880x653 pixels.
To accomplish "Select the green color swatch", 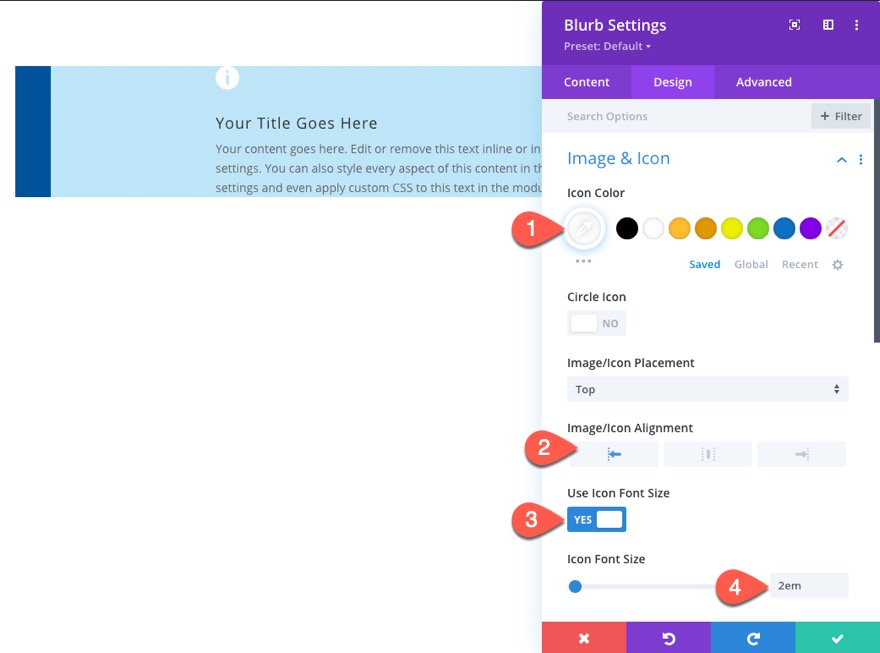I will [x=758, y=228].
